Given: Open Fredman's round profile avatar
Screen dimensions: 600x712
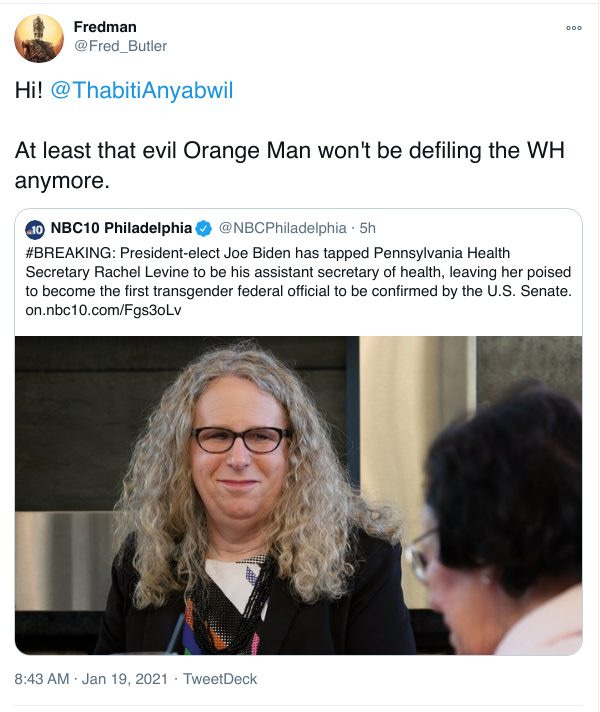Looking at the screenshot, I should (x=39, y=39).
